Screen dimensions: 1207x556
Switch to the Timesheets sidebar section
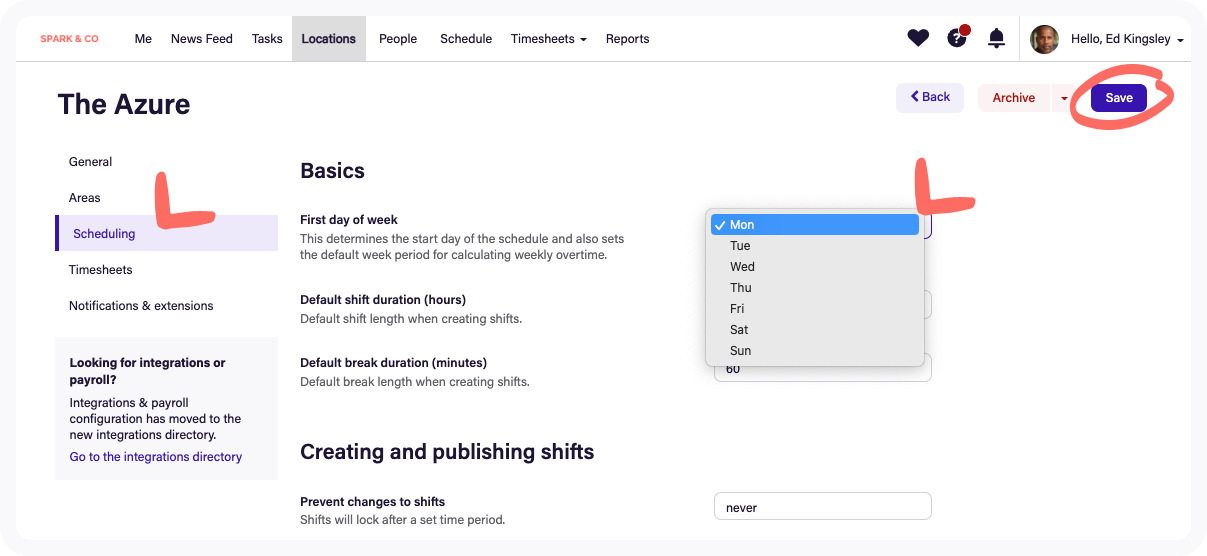pyautogui.click(x=101, y=270)
